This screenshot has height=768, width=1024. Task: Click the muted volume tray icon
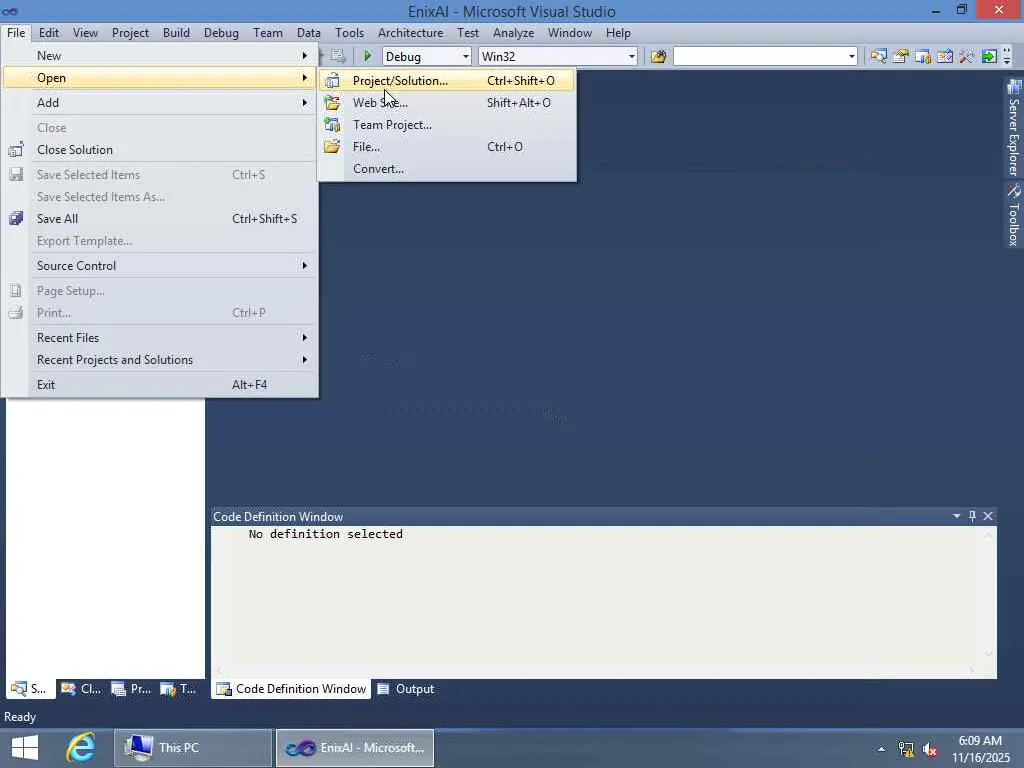(930, 749)
